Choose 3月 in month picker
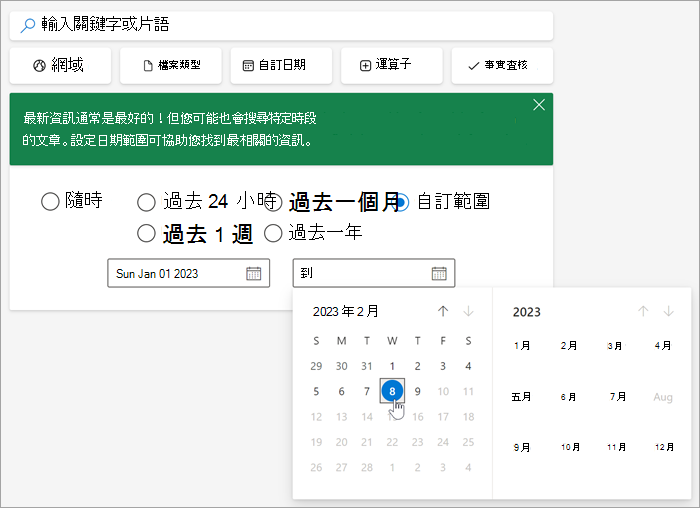 (x=616, y=346)
